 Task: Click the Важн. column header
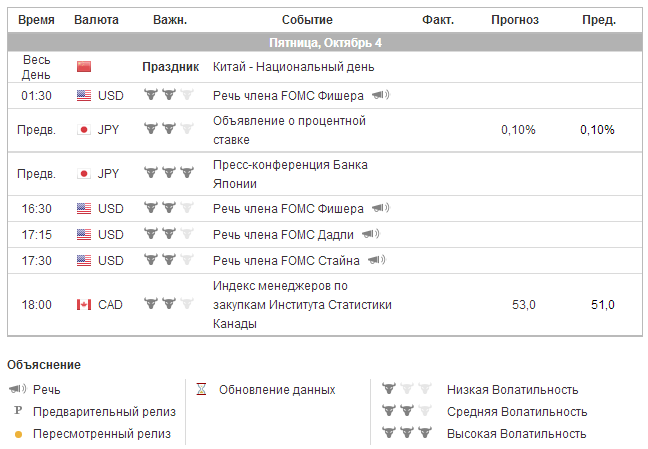pos(169,20)
